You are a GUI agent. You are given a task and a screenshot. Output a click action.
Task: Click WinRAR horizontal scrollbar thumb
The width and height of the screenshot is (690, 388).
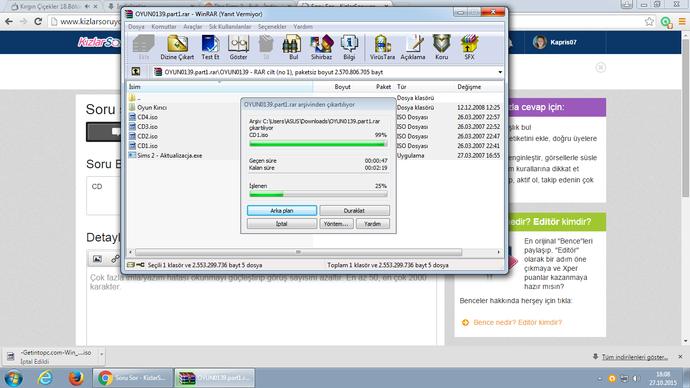pos(298,252)
